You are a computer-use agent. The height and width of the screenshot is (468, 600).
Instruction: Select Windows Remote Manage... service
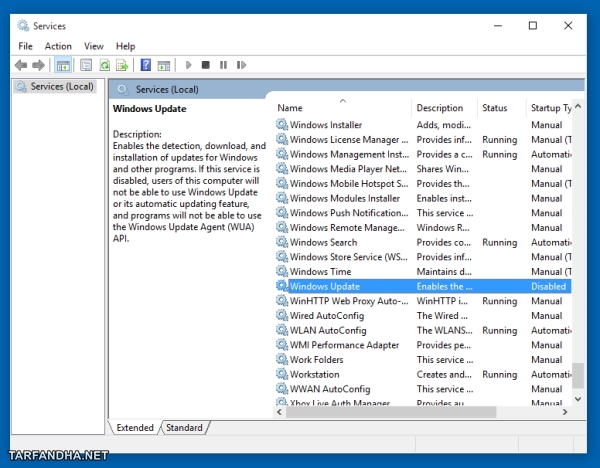[x=347, y=227]
